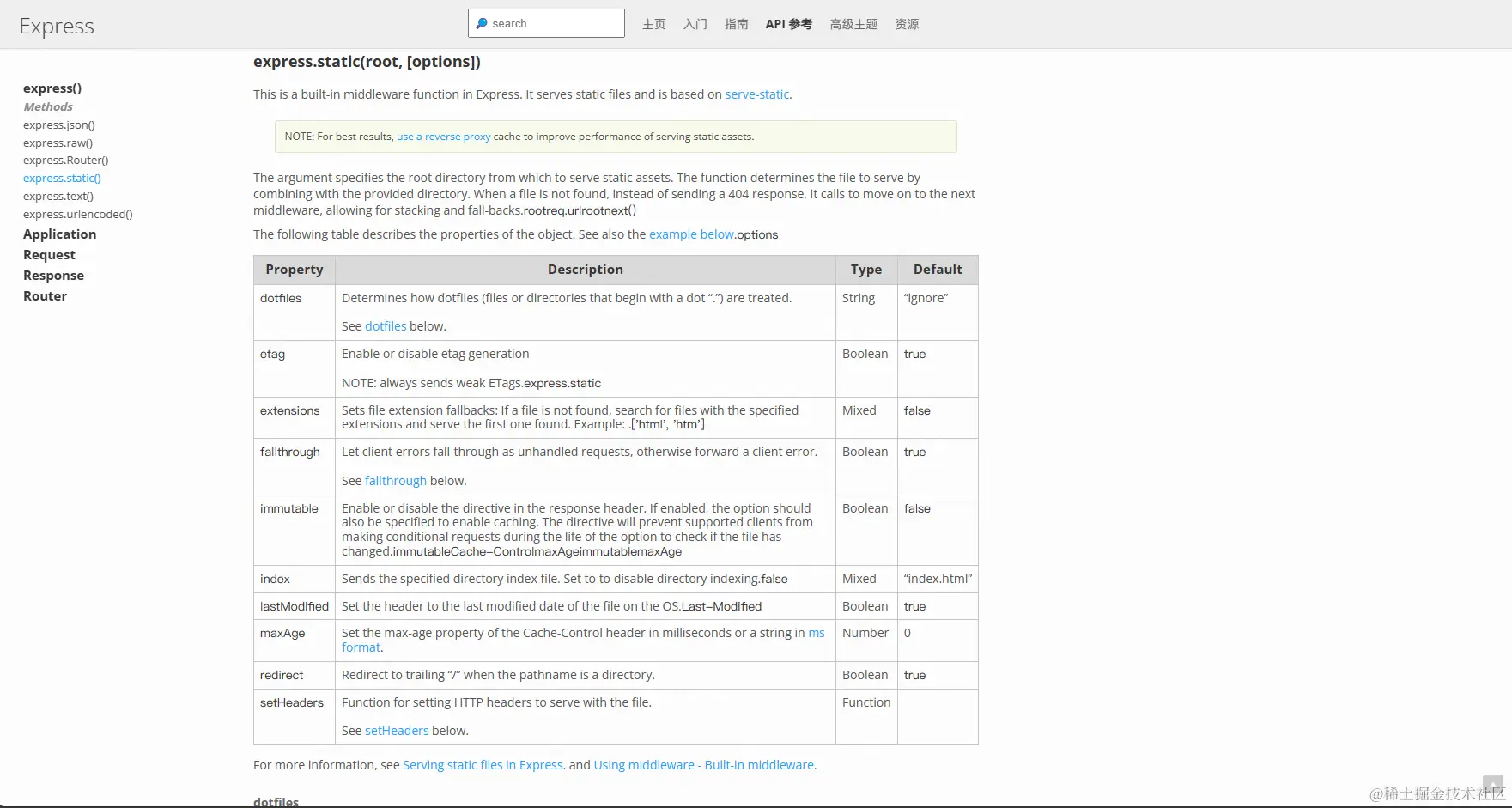Open the 指南 nav menu
The height and width of the screenshot is (808, 1512).
[x=737, y=24]
